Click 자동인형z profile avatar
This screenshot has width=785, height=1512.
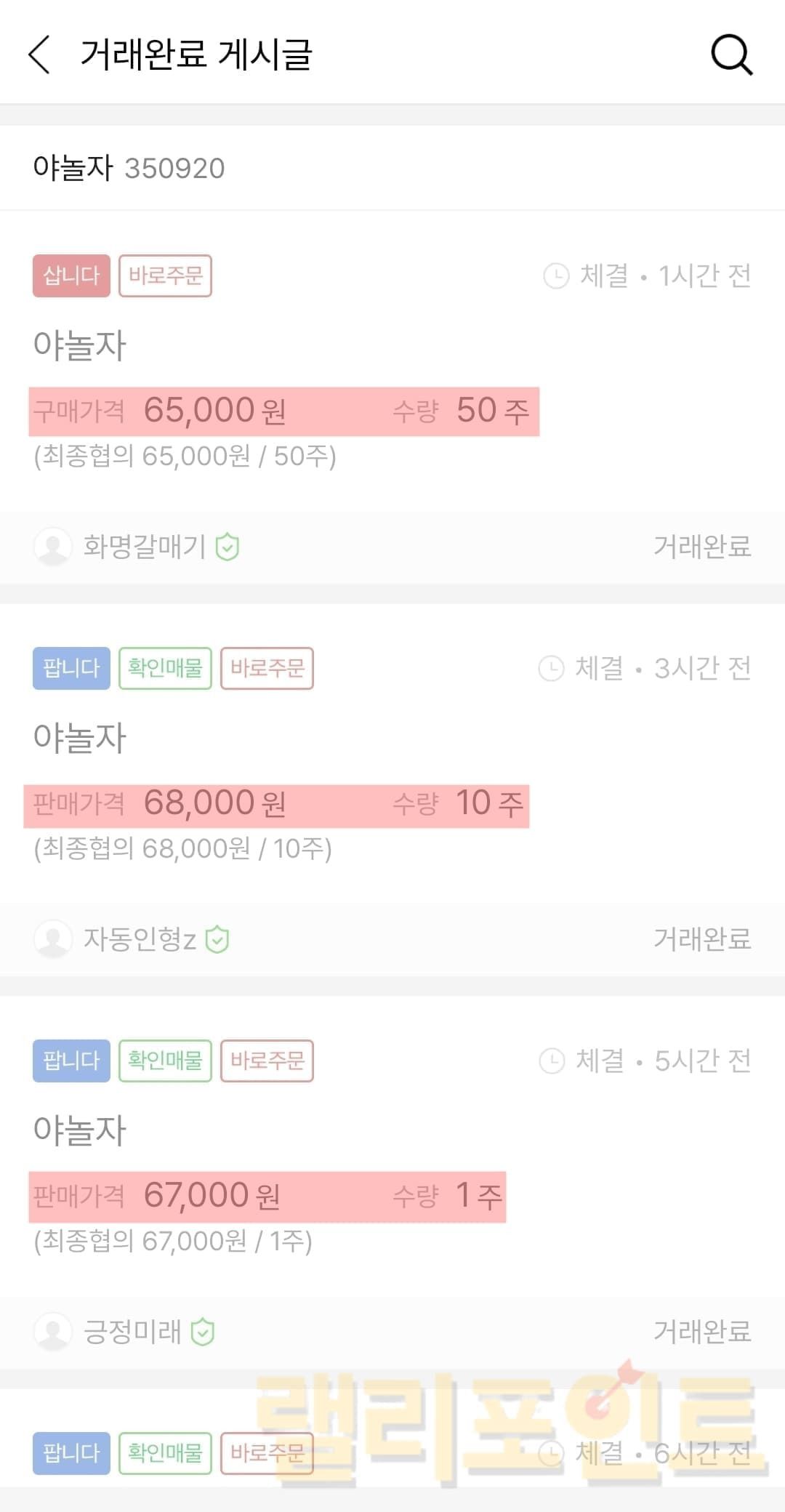(53, 939)
